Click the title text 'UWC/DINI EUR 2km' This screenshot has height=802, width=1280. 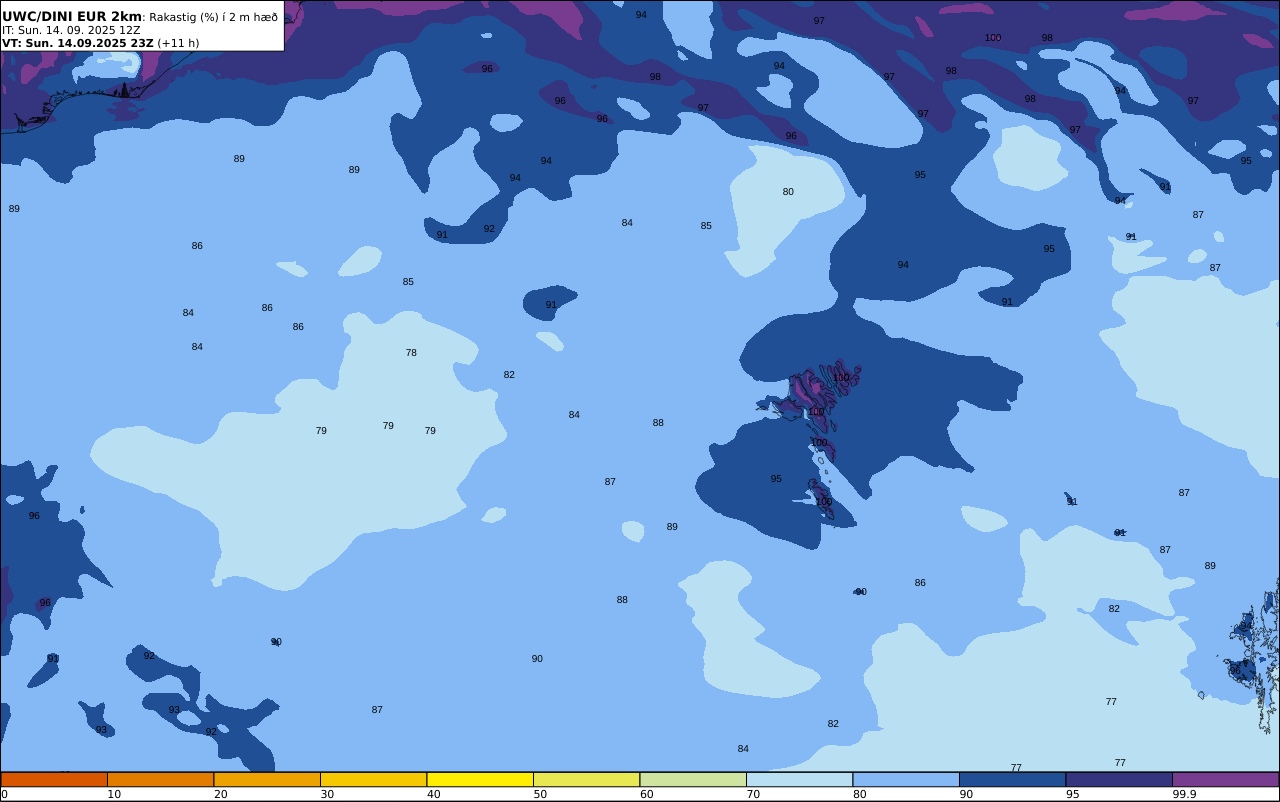[x=72, y=16]
